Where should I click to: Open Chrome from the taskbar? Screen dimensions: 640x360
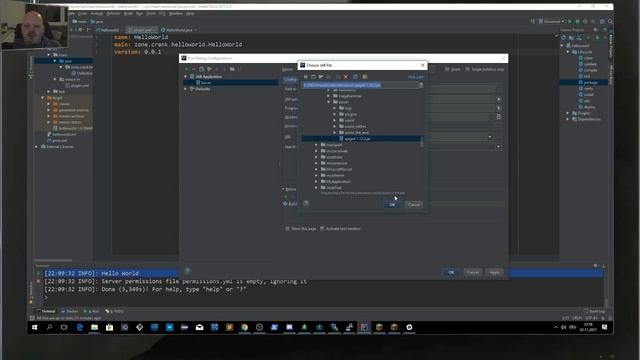coord(244,327)
